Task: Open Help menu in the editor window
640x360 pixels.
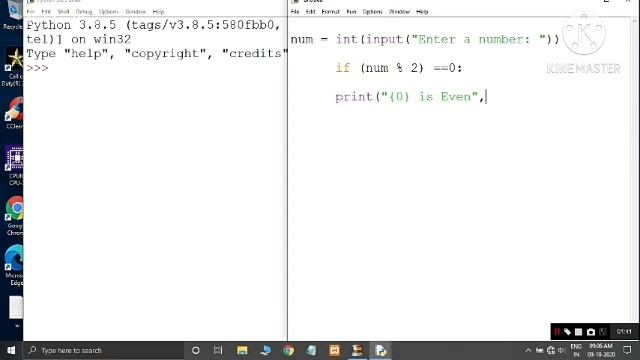Action: click(422, 12)
